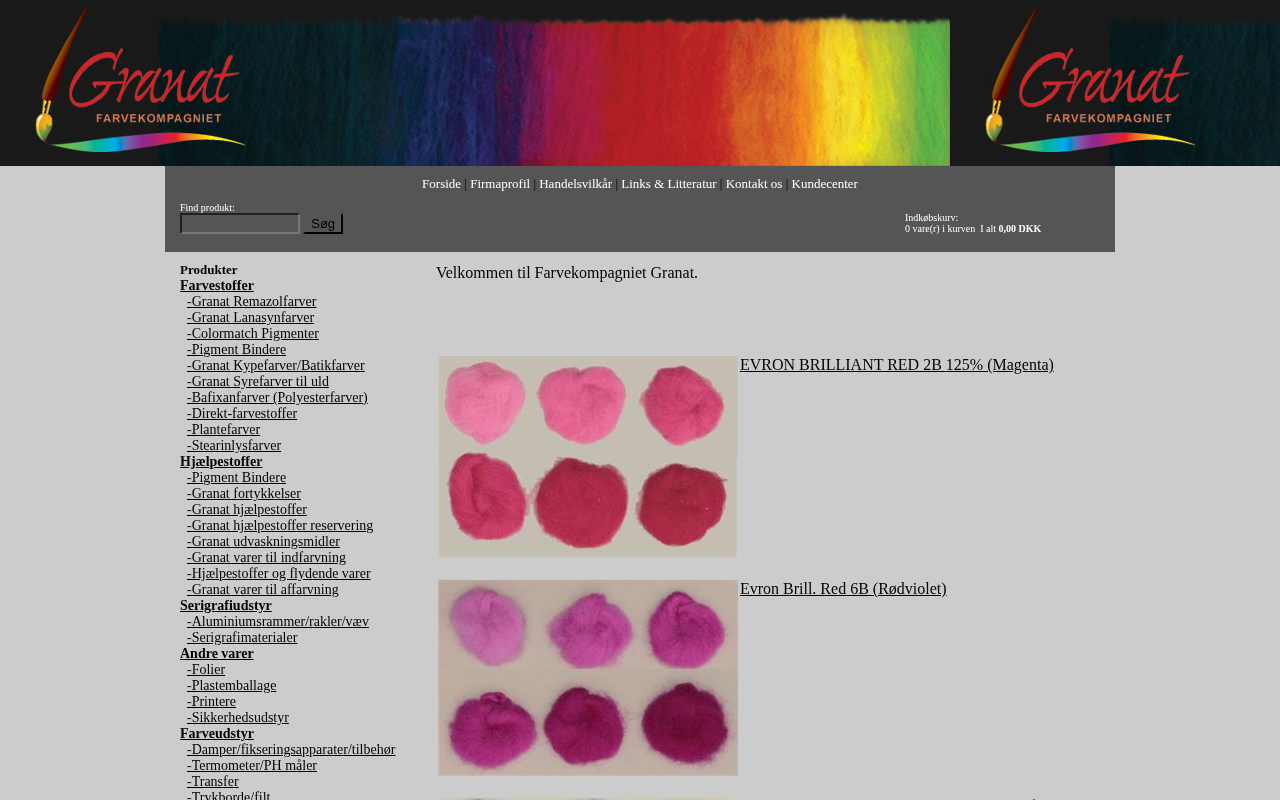Select Plastemballage
1280x800 pixels.
click(x=232, y=686)
